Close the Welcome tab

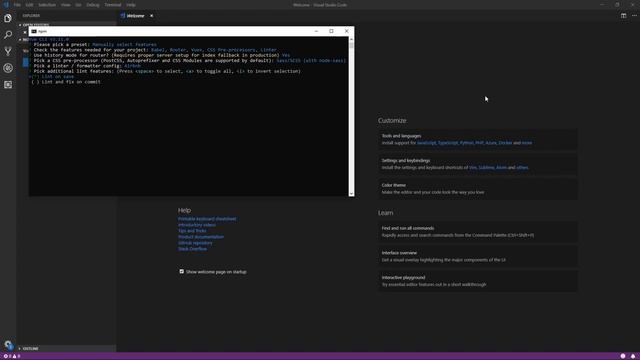tap(151, 16)
